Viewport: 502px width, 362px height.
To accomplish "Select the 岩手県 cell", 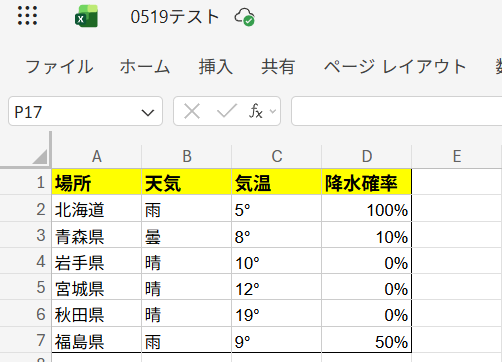I will [97, 261].
